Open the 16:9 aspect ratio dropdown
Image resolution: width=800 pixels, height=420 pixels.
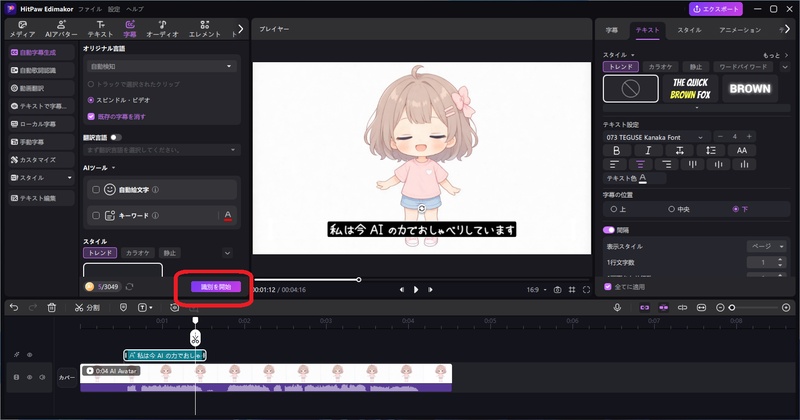(536, 289)
